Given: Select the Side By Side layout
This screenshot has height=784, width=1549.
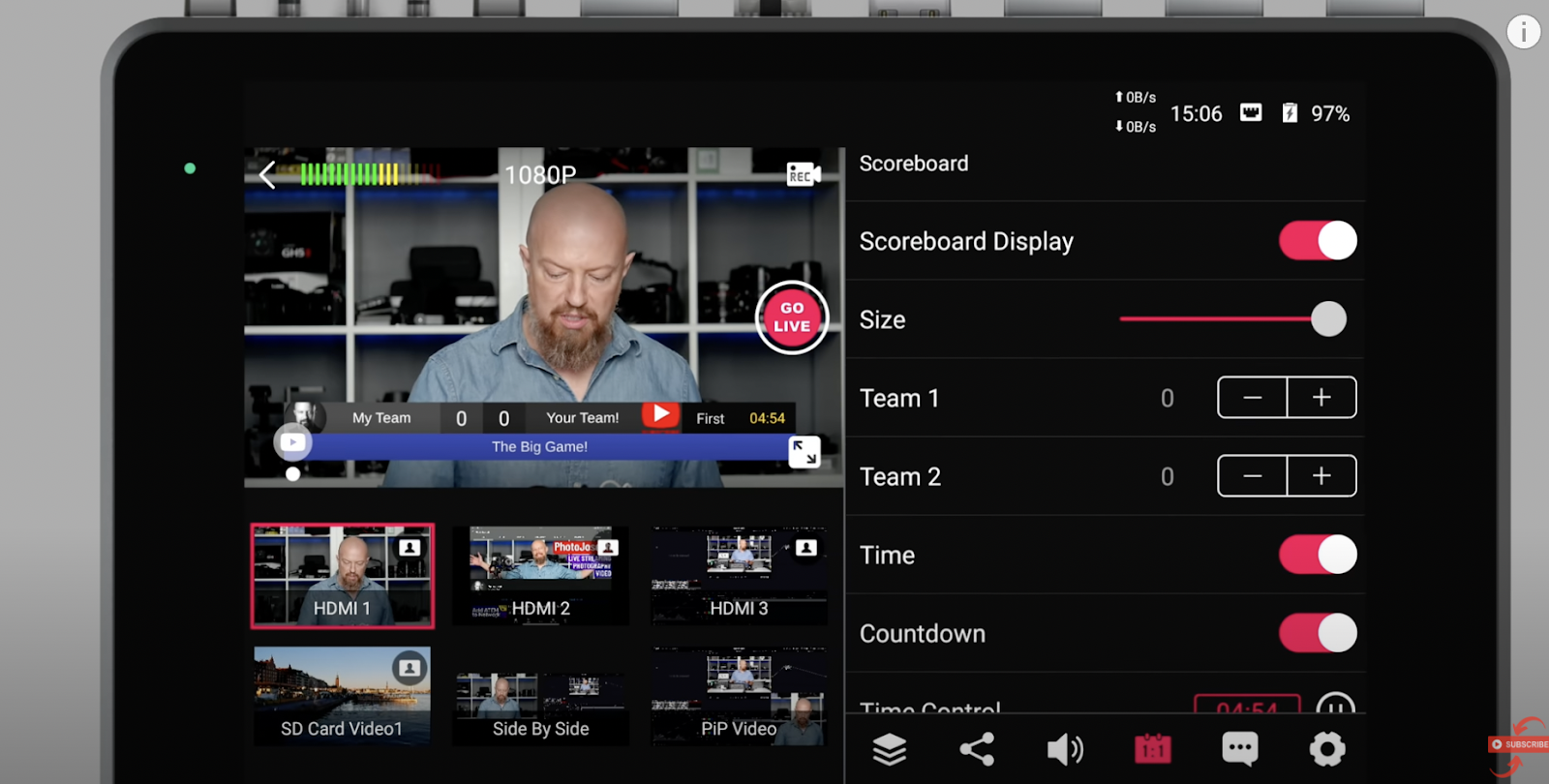Looking at the screenshot, I should pos(540,697).
